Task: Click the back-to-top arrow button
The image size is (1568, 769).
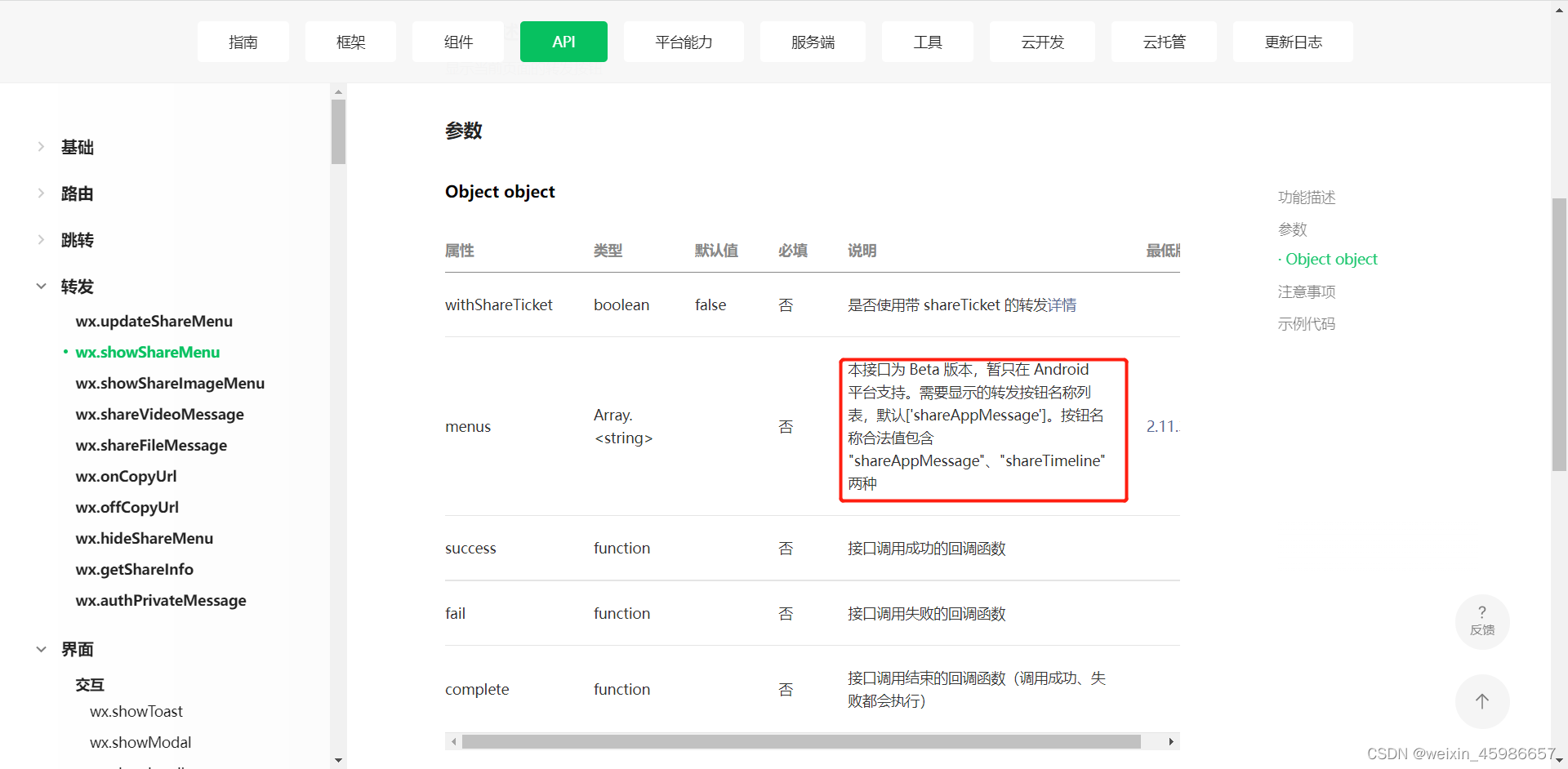Action: [1481, 701]
